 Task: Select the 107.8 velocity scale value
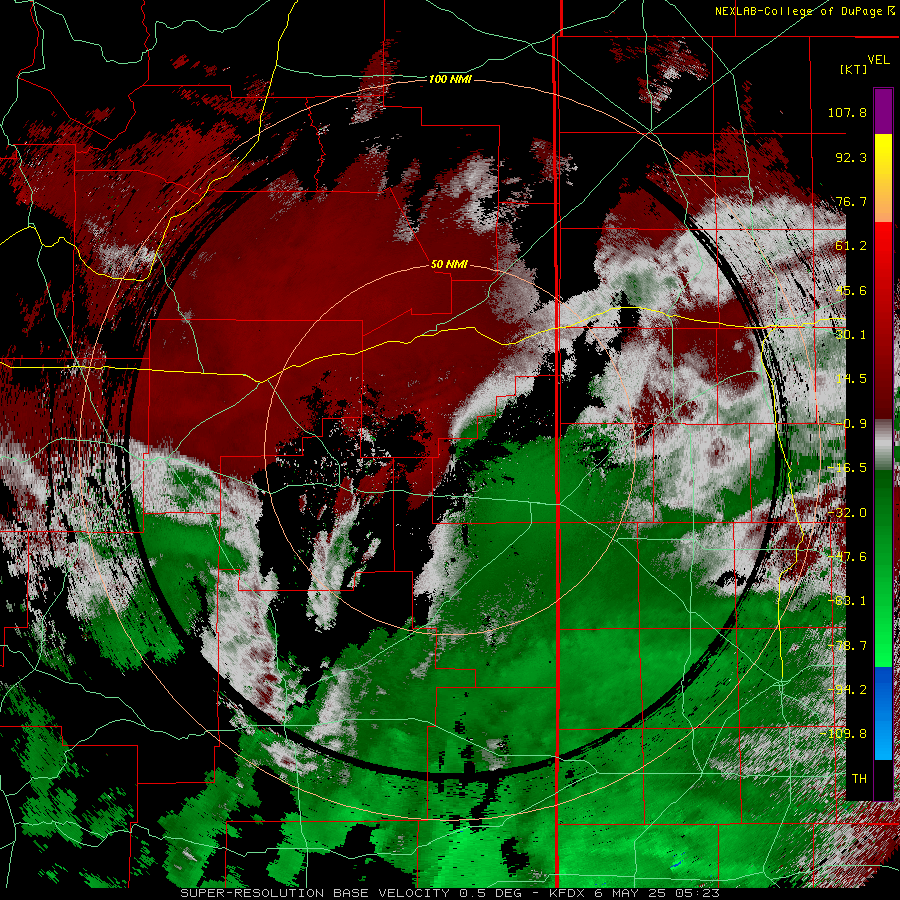(847, 112)
